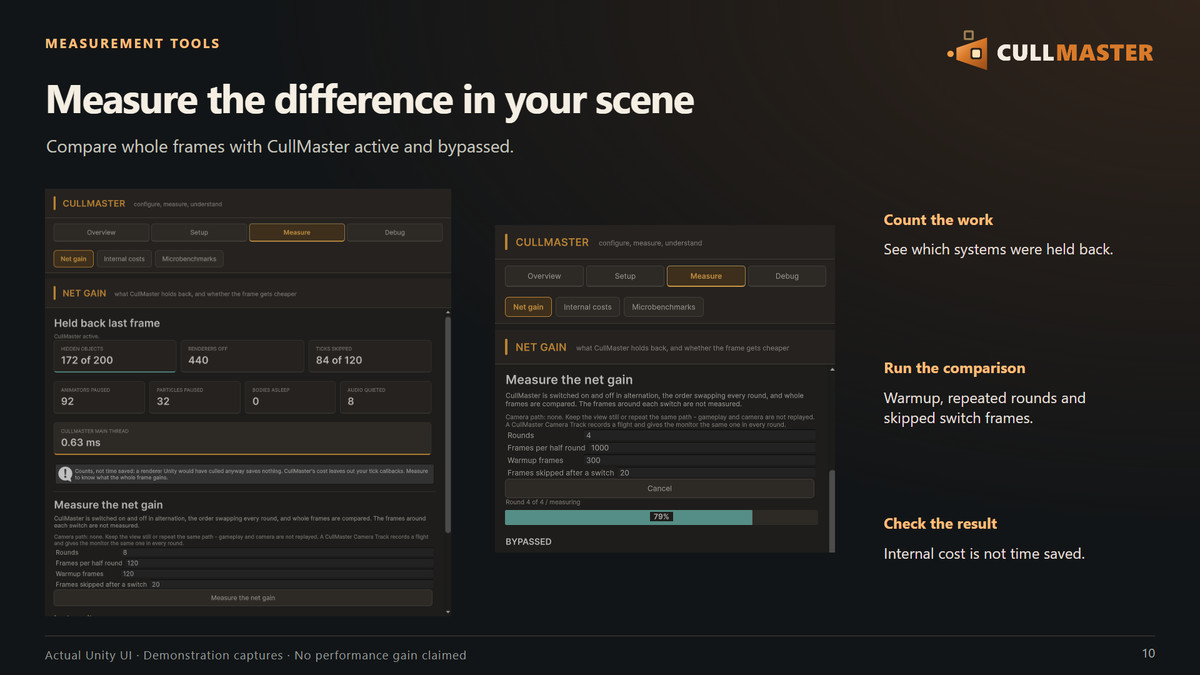Click the left capture's vertical scrollbar thumb
This screenshot has height=675, width=1200.
point(447,426)
